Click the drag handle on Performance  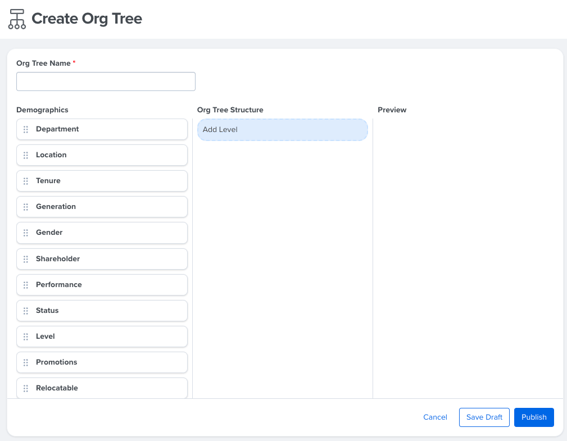26,285
